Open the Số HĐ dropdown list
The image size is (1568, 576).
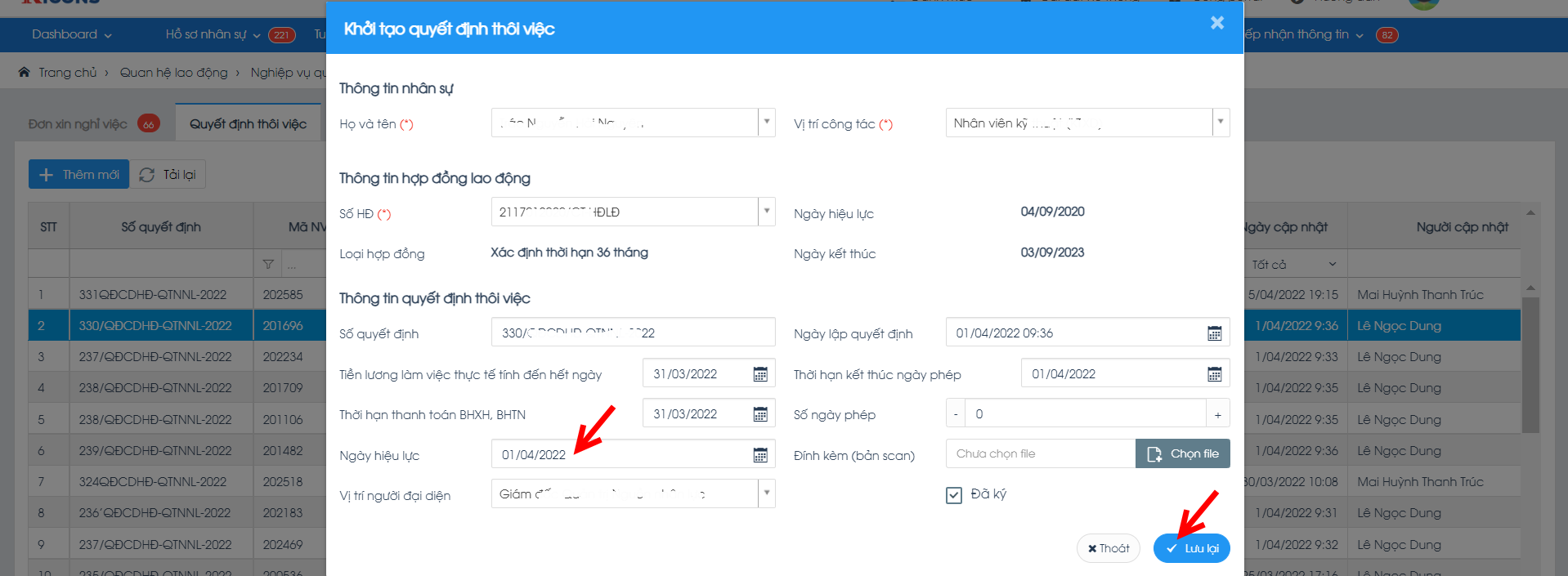(766, 212)
